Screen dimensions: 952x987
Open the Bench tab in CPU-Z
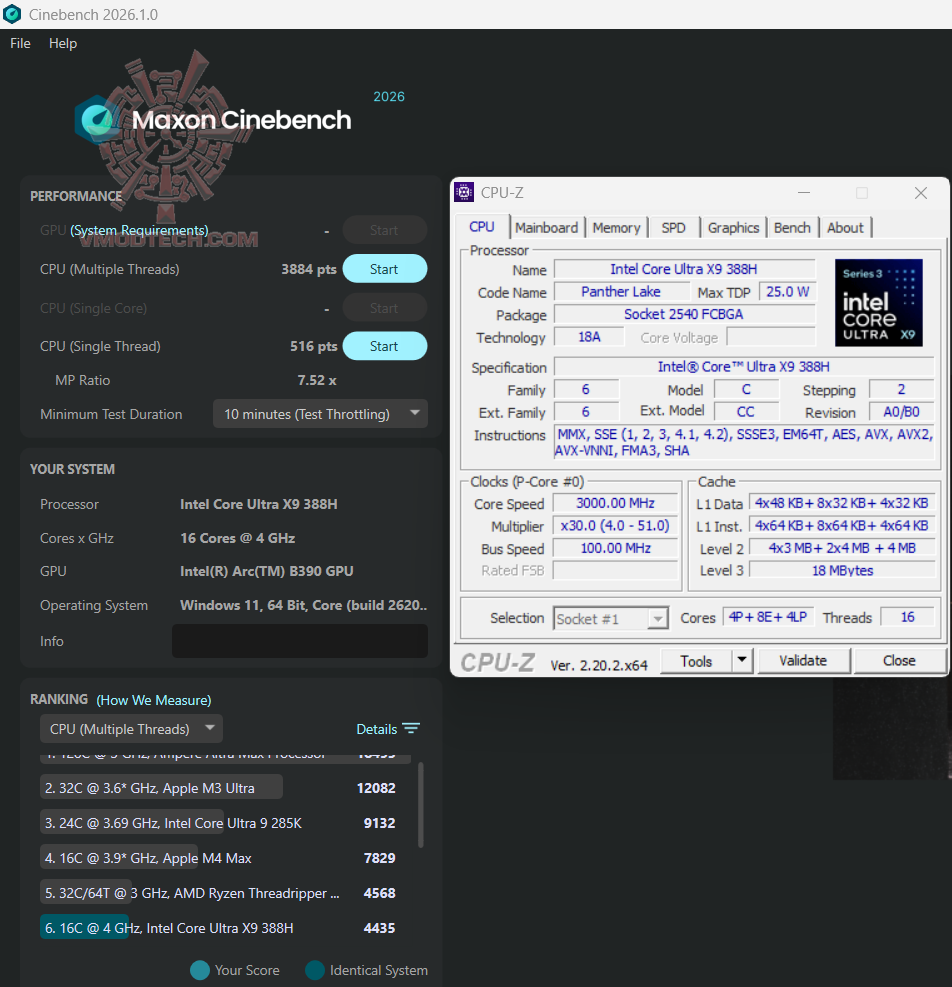click(792, 227)
